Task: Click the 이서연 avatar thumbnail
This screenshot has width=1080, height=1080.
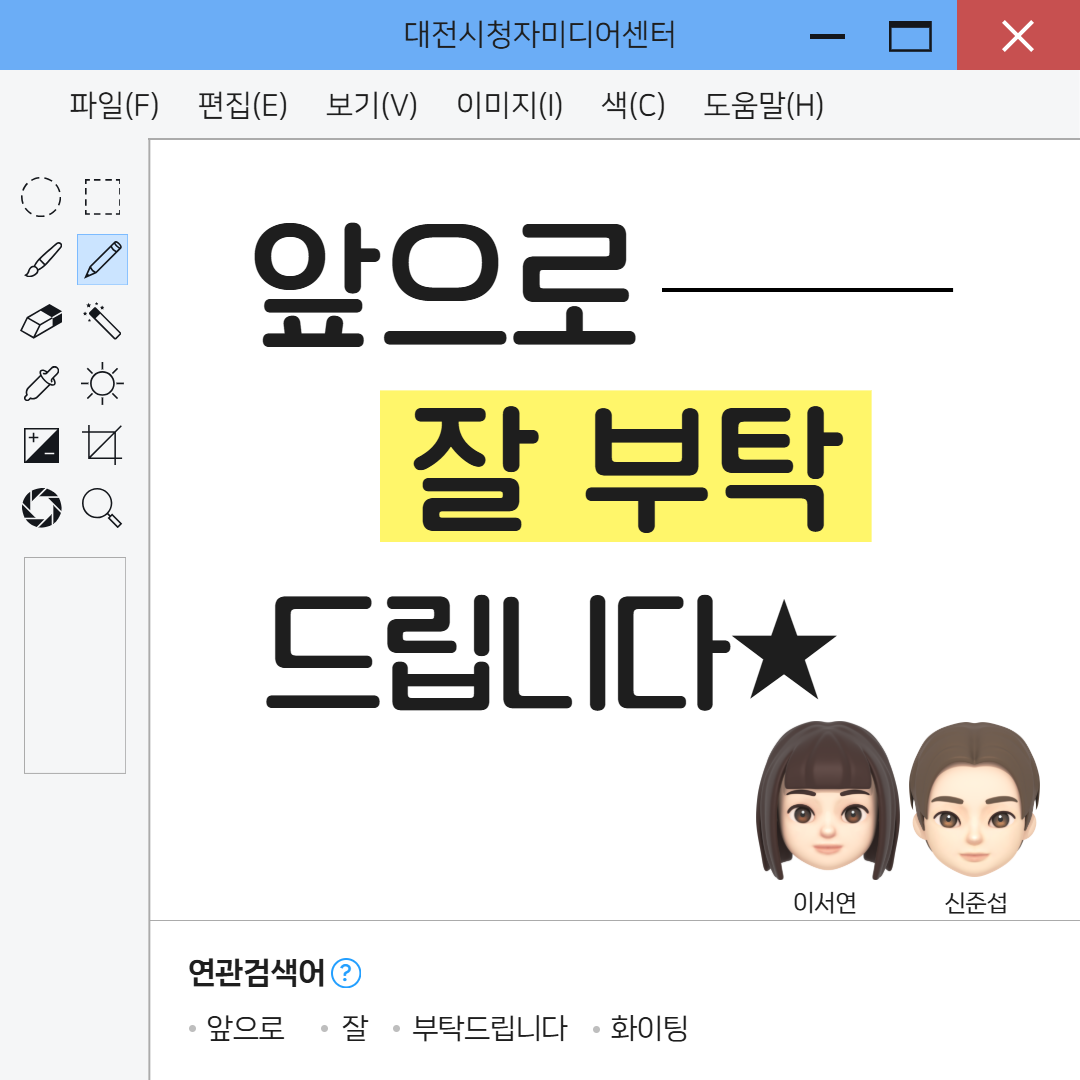Action: click(827, 801)
